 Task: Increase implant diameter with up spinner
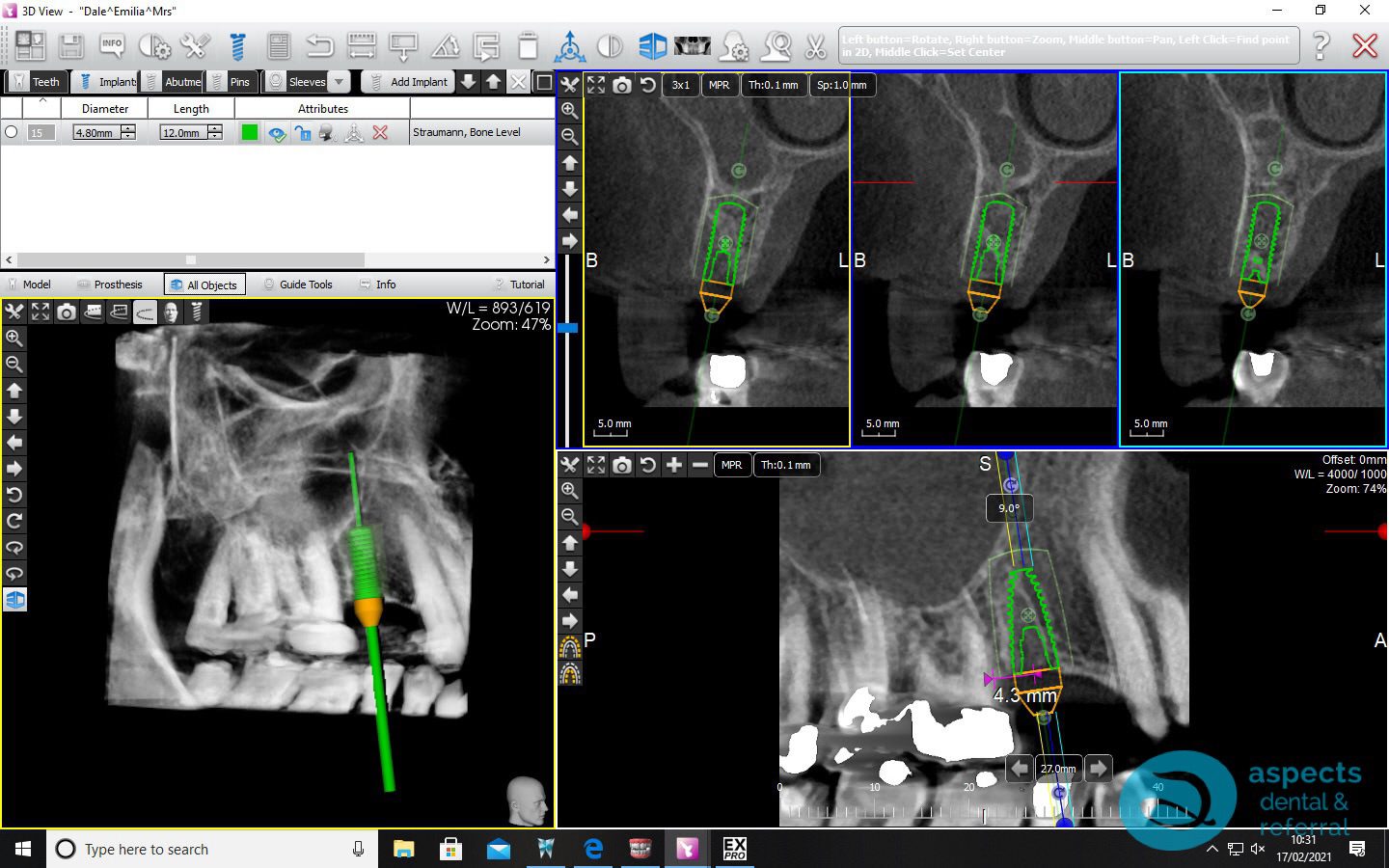tap(128, 128)
